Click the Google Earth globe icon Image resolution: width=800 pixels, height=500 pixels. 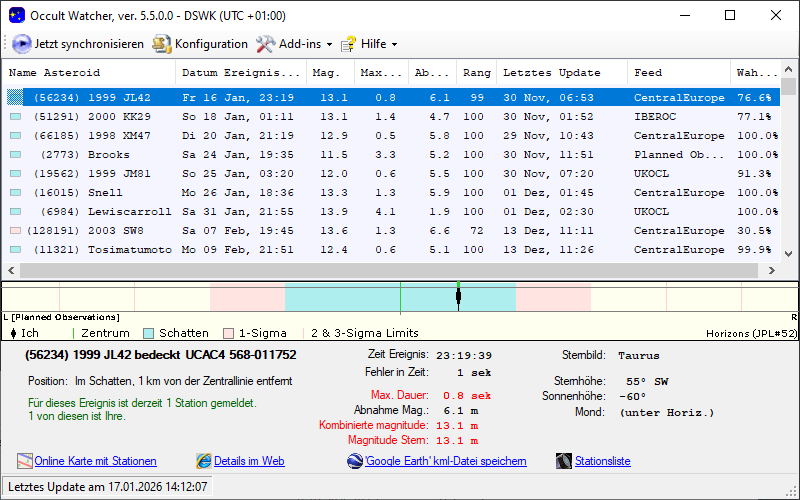[x=355, y=461]
